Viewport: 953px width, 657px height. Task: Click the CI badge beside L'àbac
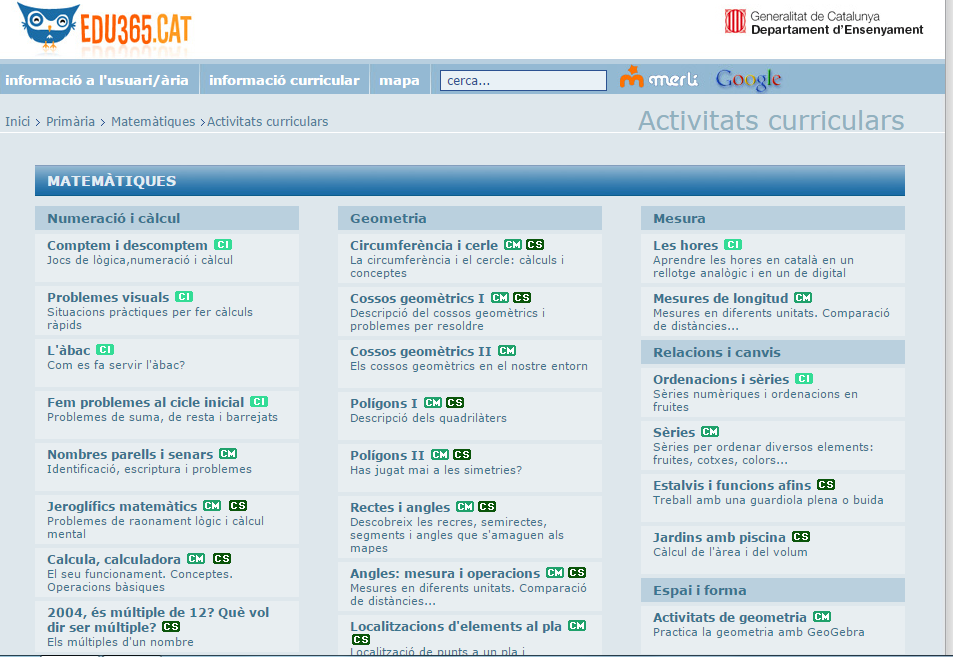[x=105, y=350]
